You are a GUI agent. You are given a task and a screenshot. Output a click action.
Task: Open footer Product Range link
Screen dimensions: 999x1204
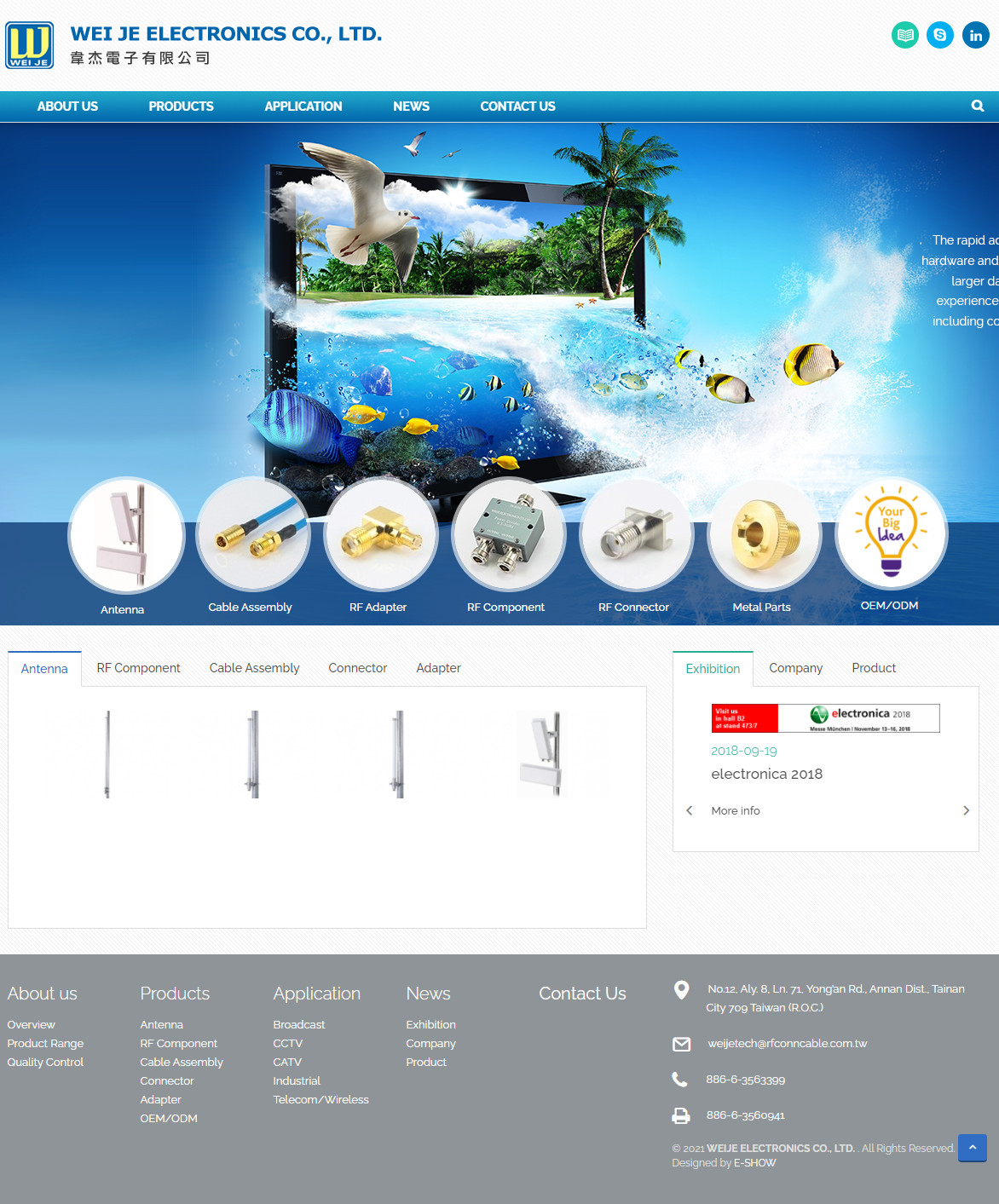click(45, 1044)
